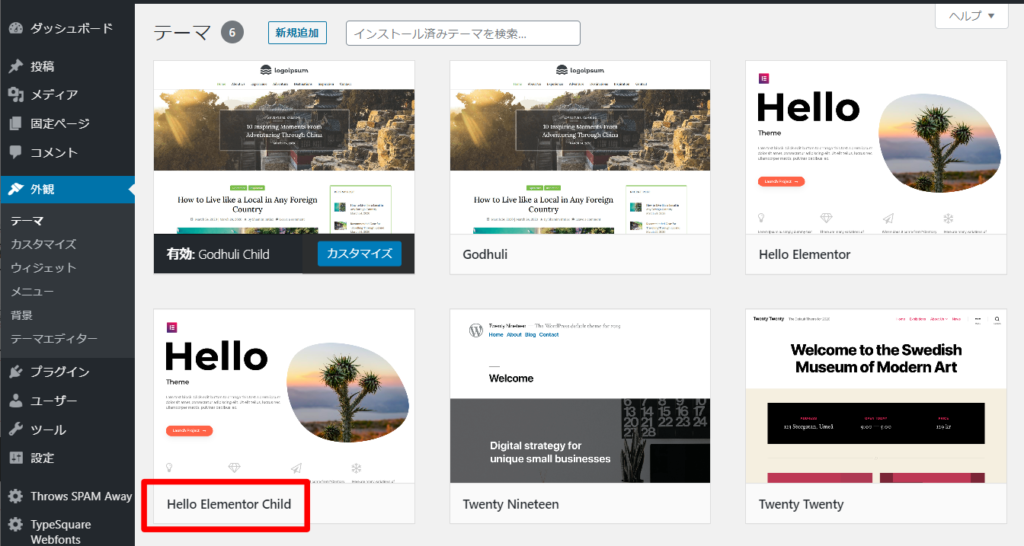Click the テーマ page heading
This screenshot has height=546, width=1024.
pyautogui.click(x=182, y=33)
